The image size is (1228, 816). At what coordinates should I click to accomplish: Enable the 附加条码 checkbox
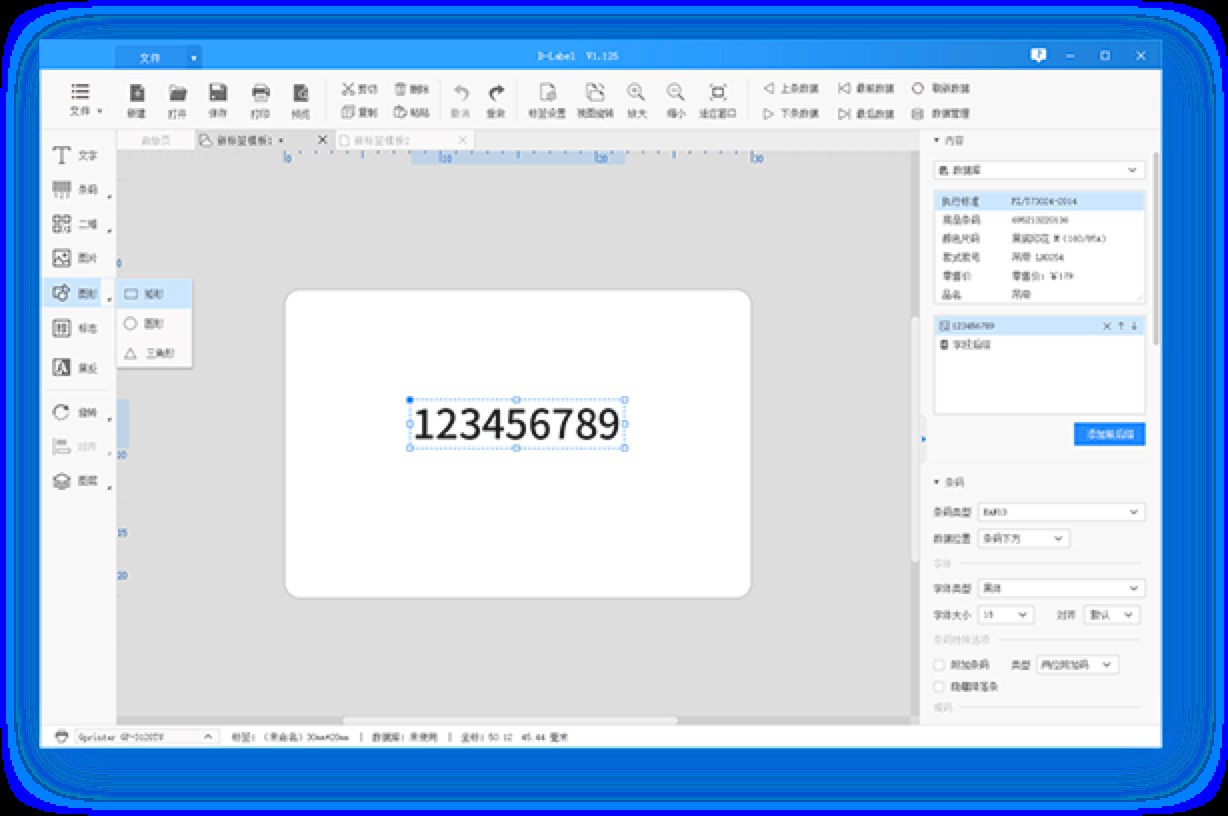tap(939, 665)
